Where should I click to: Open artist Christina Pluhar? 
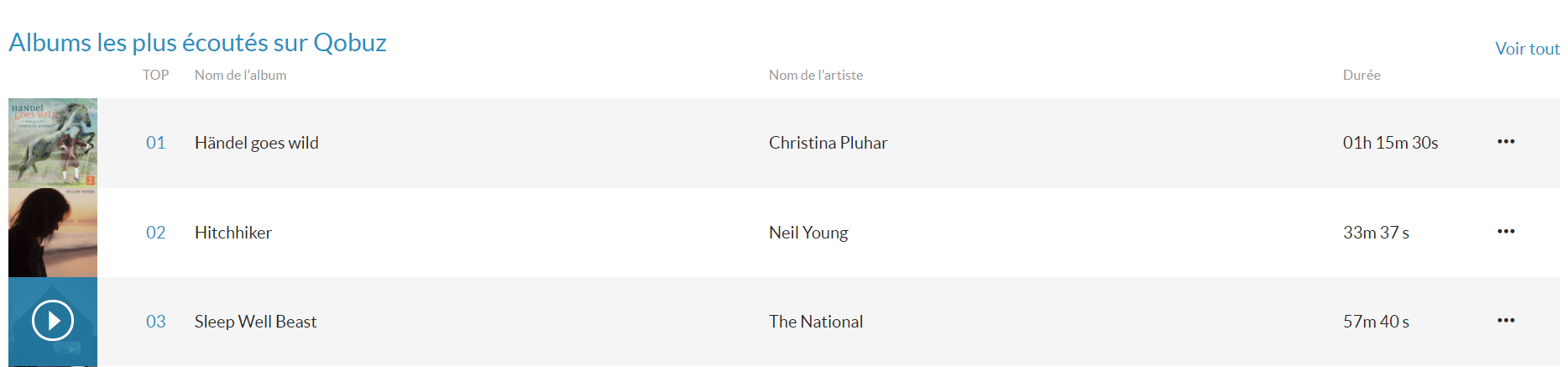click(828, 143)
